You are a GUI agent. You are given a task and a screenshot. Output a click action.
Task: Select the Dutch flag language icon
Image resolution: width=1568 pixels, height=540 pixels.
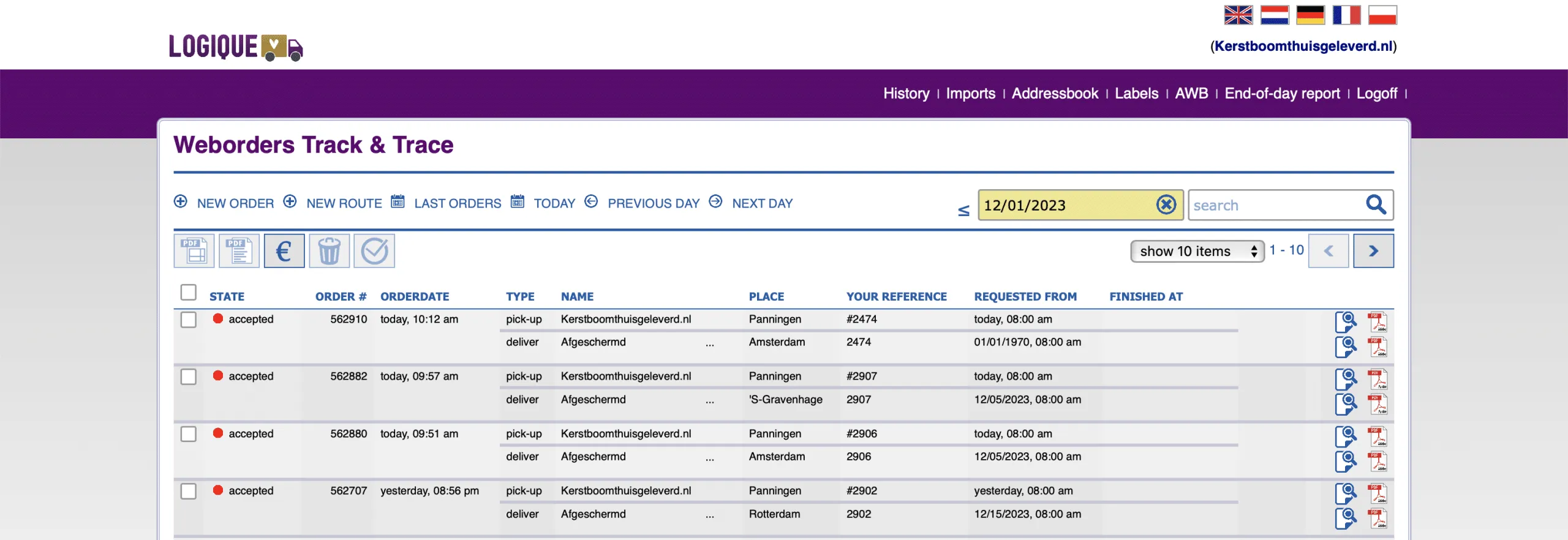1274,15
